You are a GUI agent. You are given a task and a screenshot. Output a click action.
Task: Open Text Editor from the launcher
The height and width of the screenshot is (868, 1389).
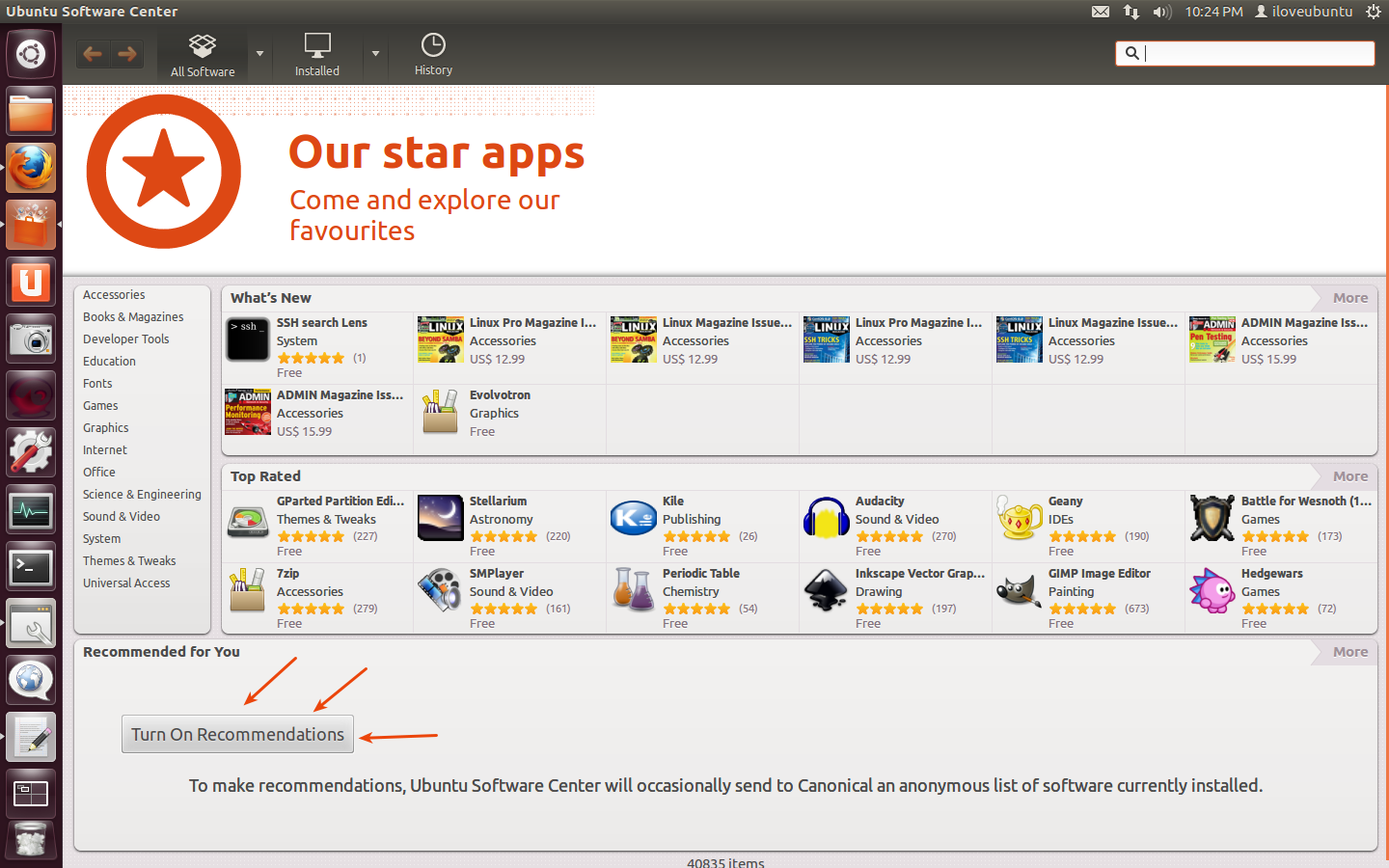(x=31, y=738)
